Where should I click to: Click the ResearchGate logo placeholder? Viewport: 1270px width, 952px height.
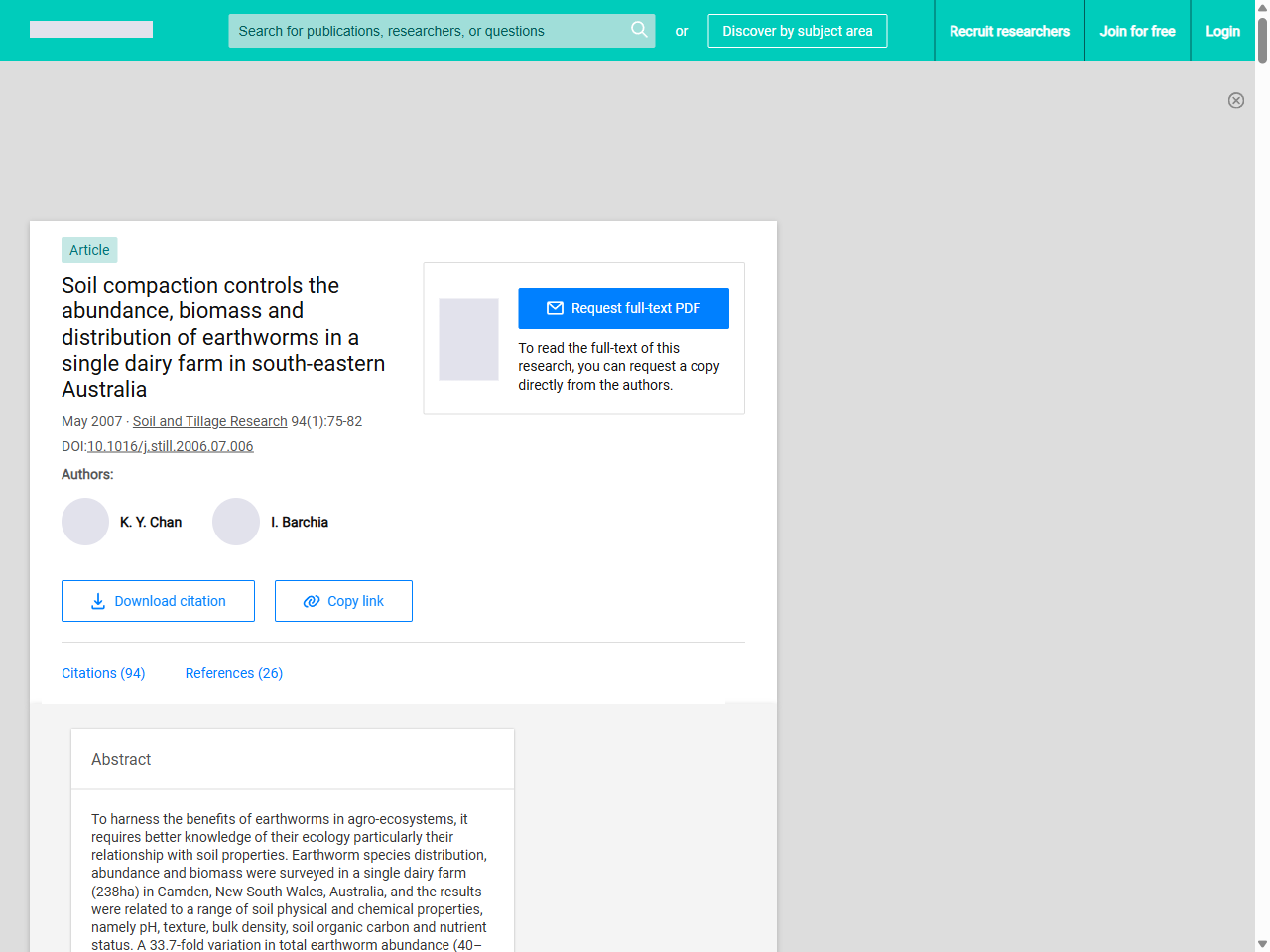[x=90, y=29]
